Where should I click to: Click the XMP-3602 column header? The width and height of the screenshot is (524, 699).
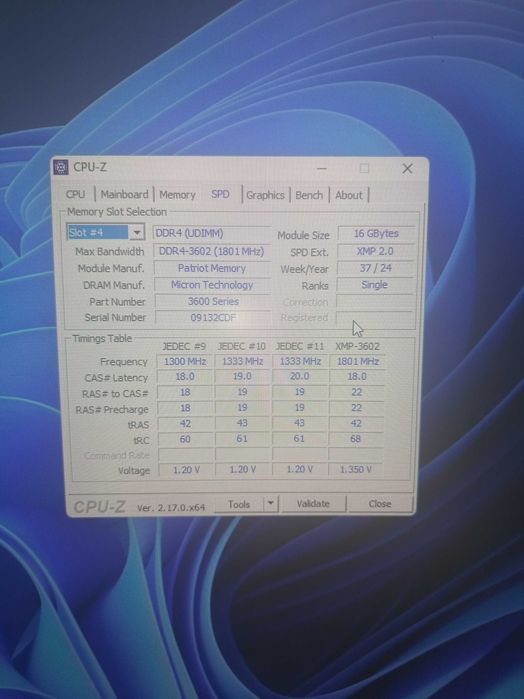[x=357, y=346]
